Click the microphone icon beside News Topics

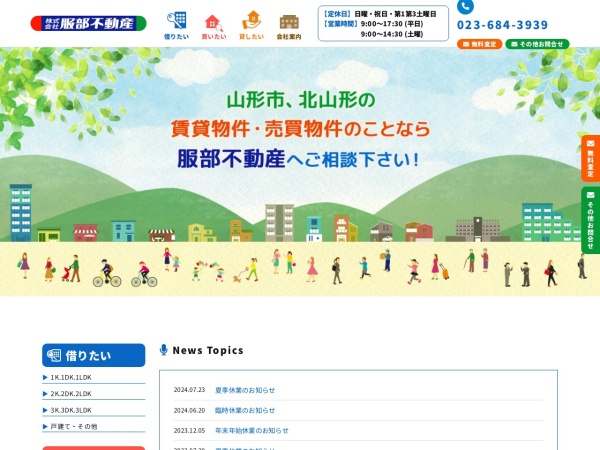(164, 350)
